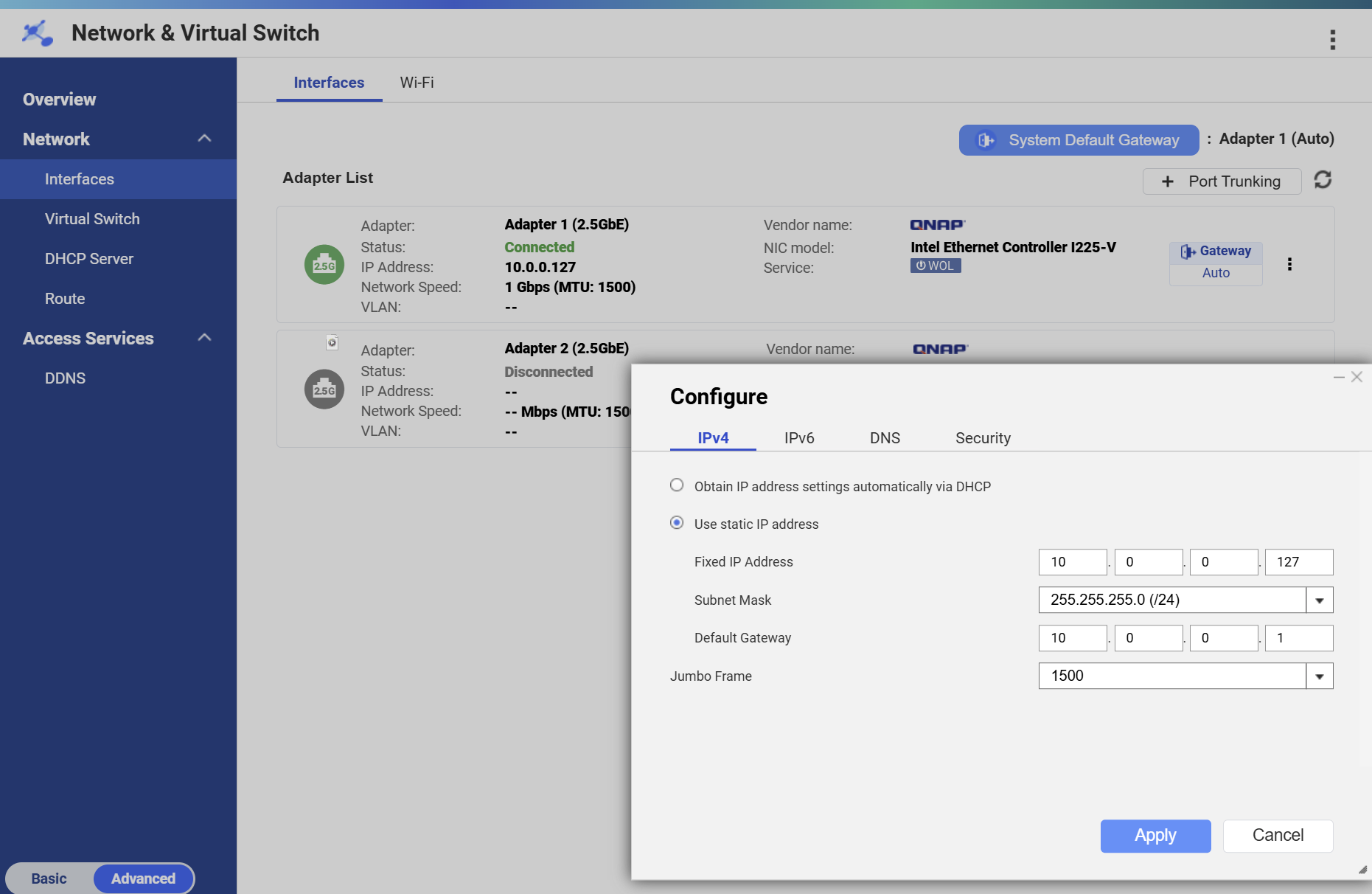Minimize the Configure dialog
The height and width of the screenshot is (894, 1372).
1339,377
